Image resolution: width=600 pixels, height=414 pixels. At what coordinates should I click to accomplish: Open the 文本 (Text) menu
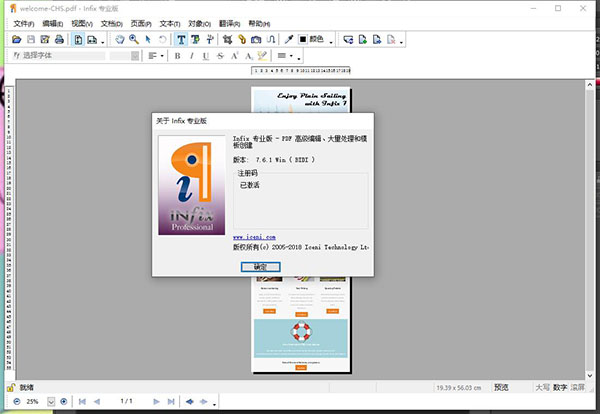click(x=170, y=24)
